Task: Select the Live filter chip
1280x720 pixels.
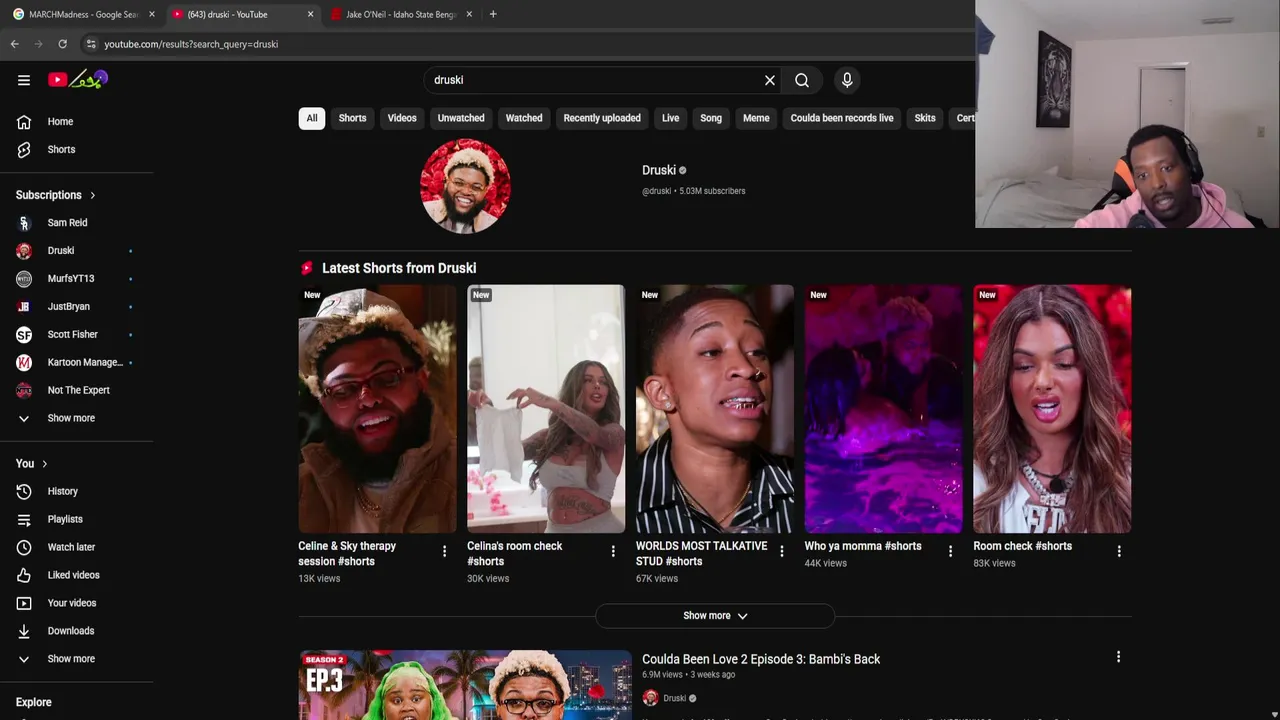Action: click(670, 118)
